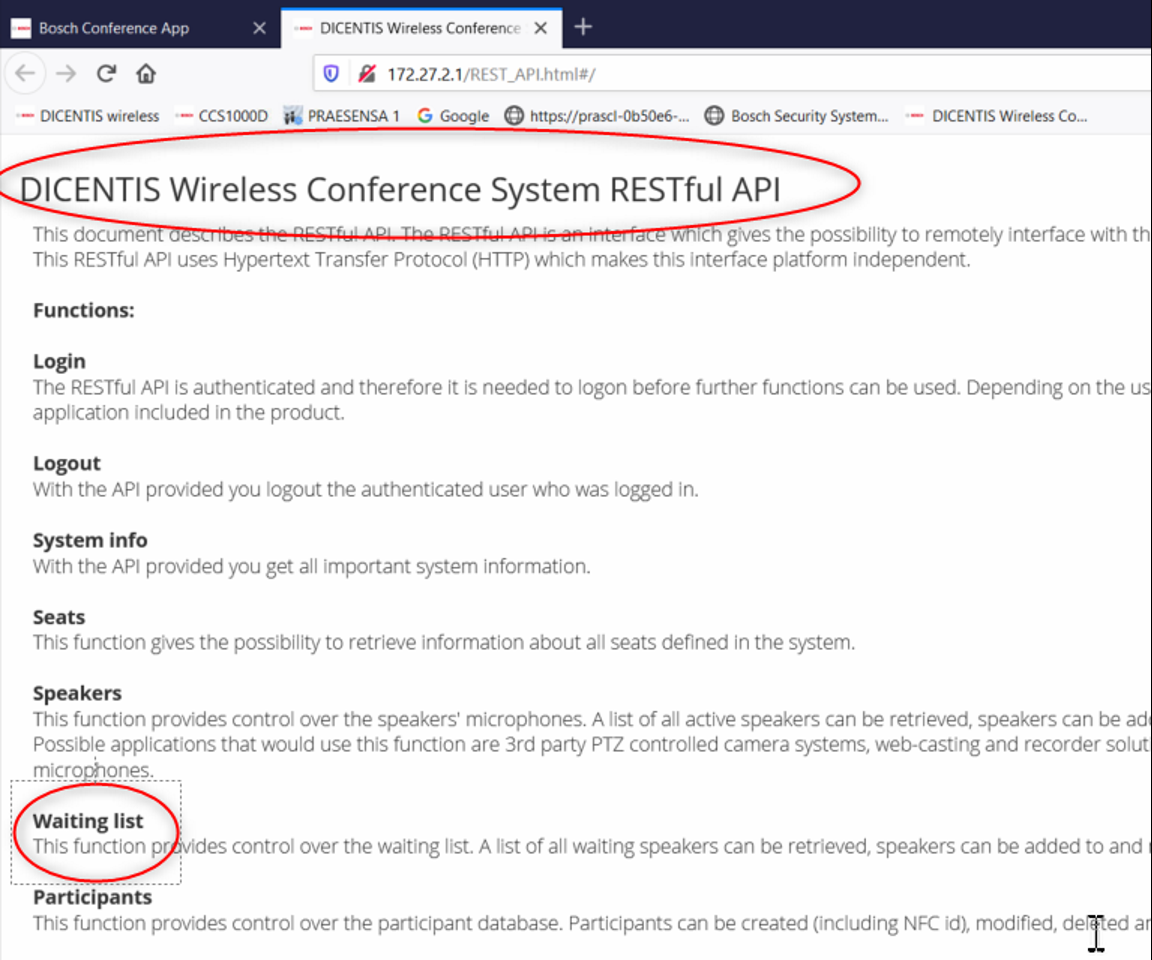Open the DICENTIS wireless bookmark
Viewport: 1152px width, 960px height.
(87, 116)
